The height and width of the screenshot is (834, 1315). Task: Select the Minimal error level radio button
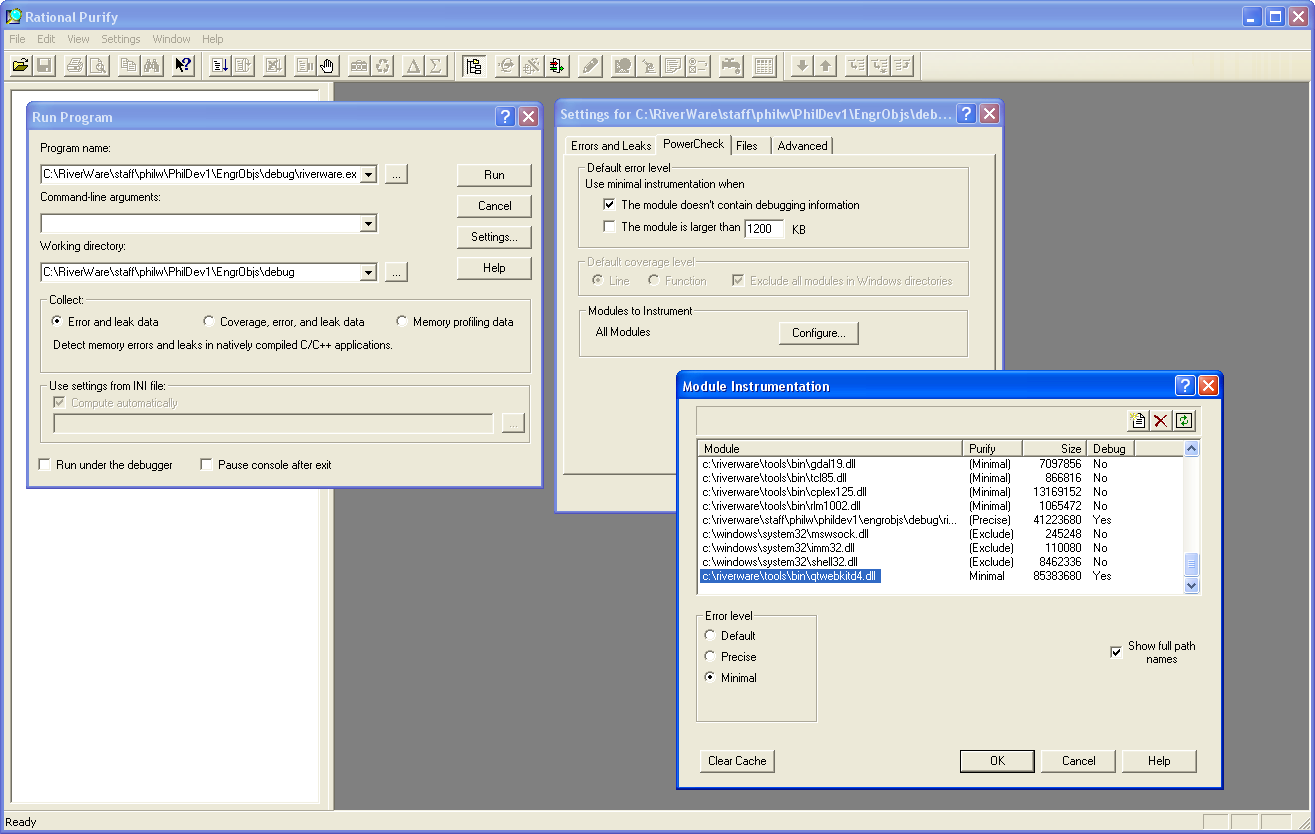point(711,678)
